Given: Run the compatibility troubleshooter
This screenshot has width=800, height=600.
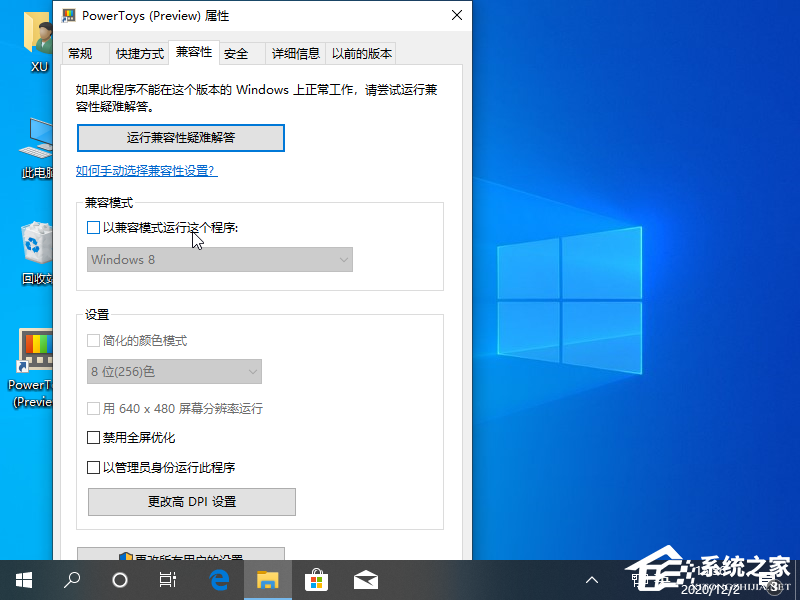Looking at the screenshot, I should point(181,137).
